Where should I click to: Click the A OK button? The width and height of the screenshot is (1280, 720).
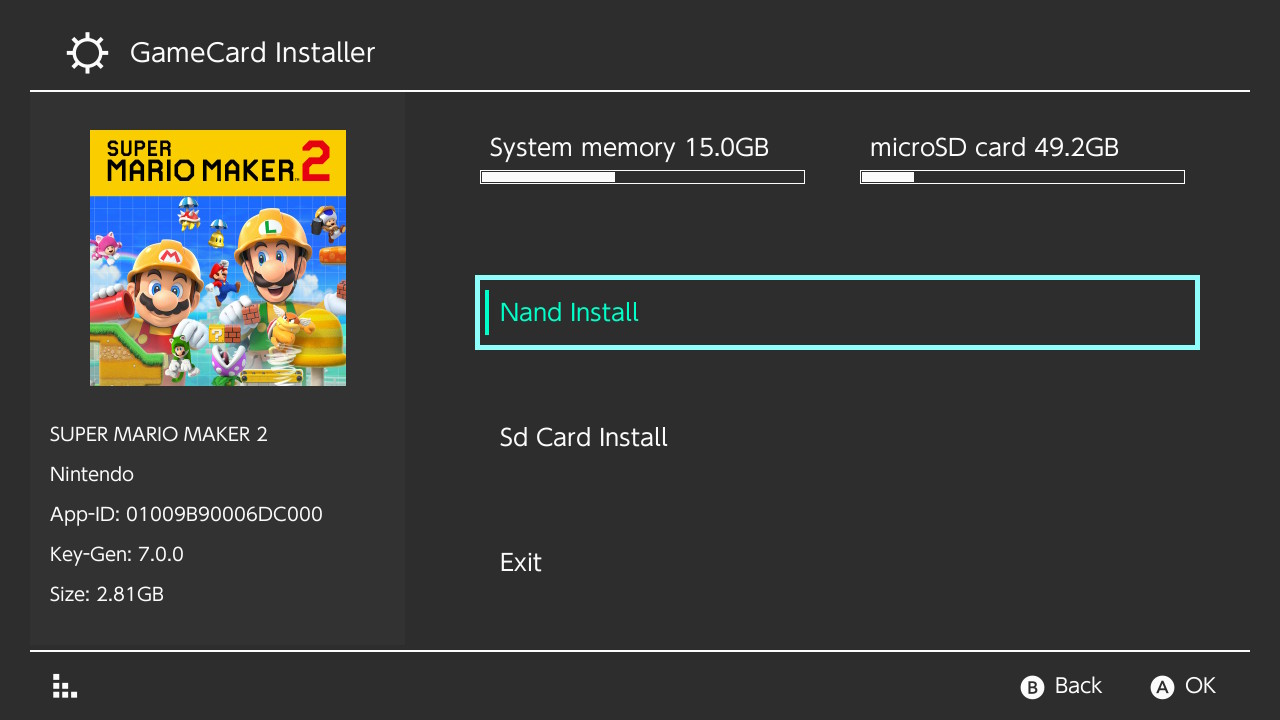1183,686
